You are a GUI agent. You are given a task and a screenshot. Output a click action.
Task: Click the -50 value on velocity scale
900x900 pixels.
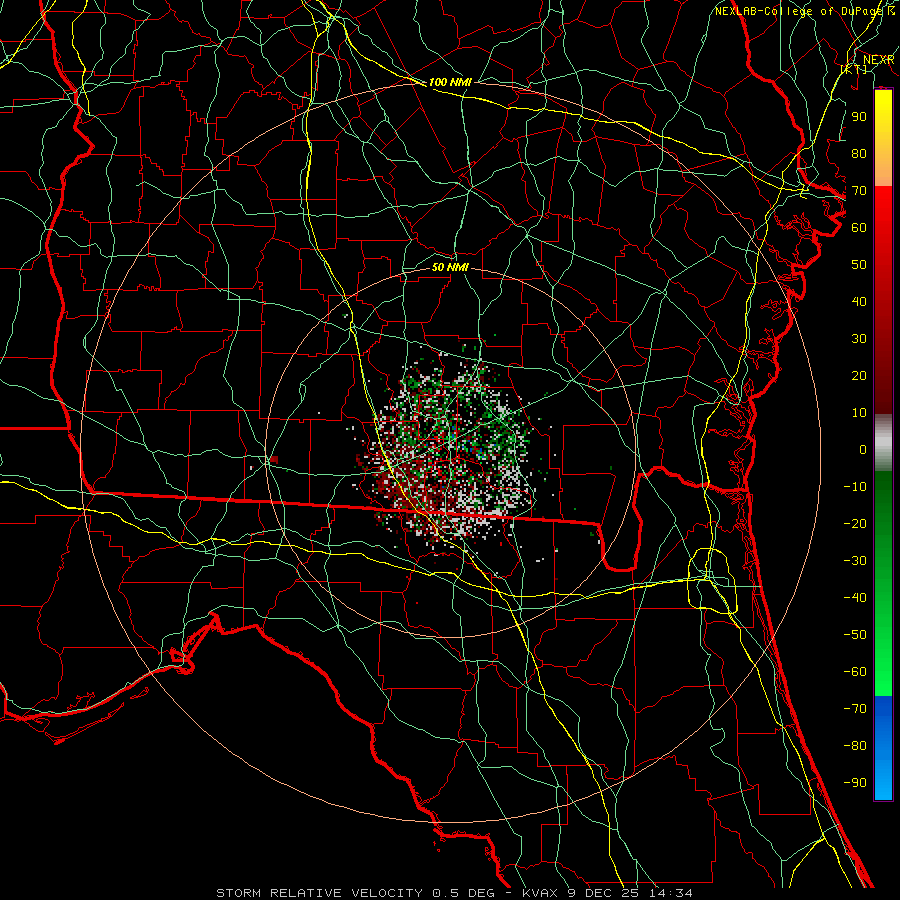pyautogui.click(x=855, y=634)
